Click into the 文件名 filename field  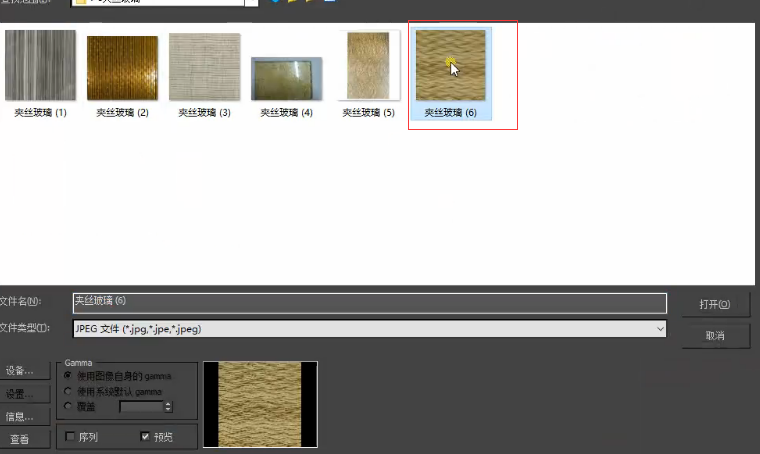[369, 301]
